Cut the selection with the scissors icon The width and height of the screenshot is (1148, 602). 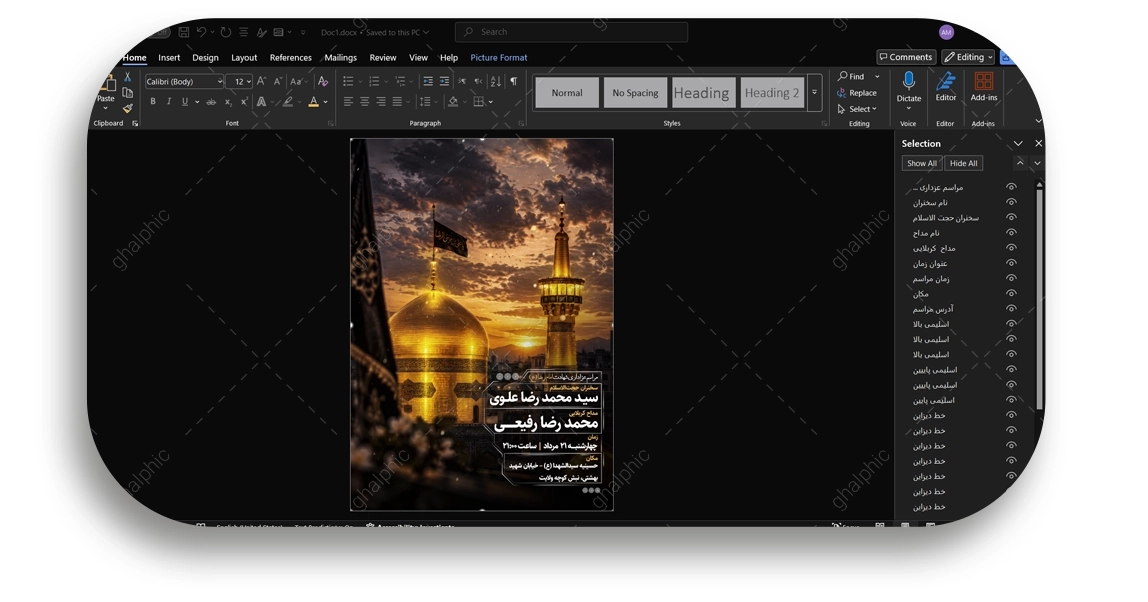[127, 77]
